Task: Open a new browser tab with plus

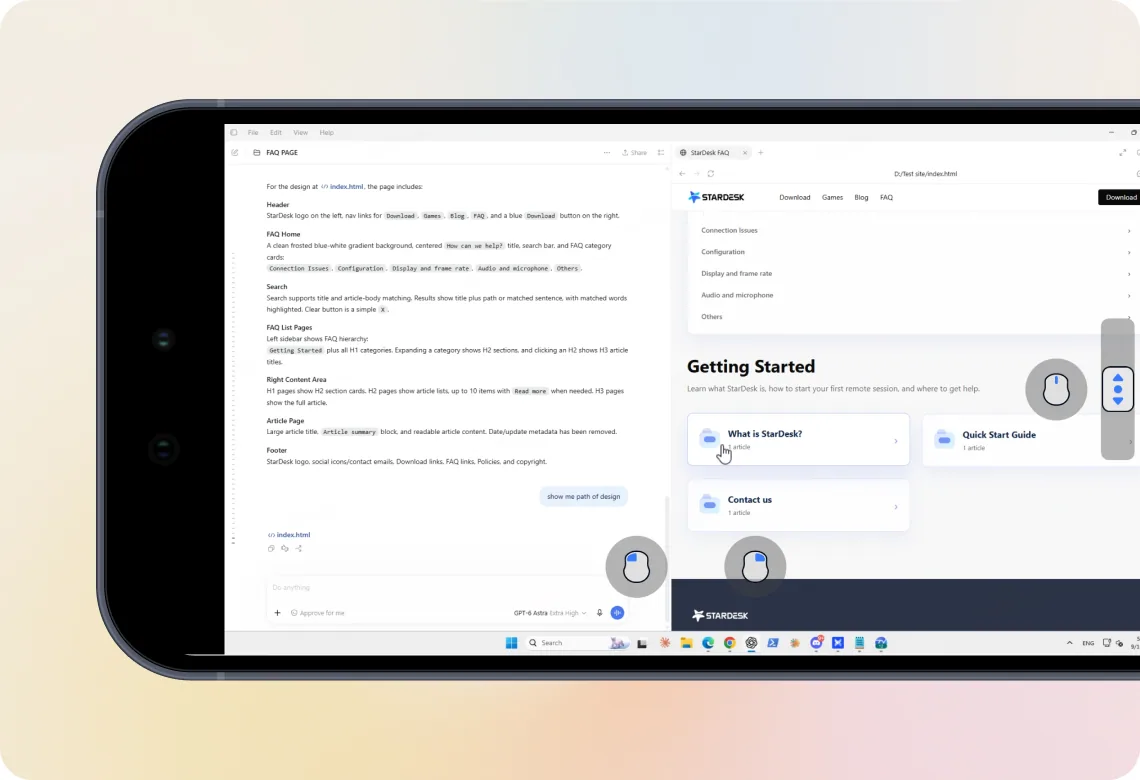Action: 761,153
